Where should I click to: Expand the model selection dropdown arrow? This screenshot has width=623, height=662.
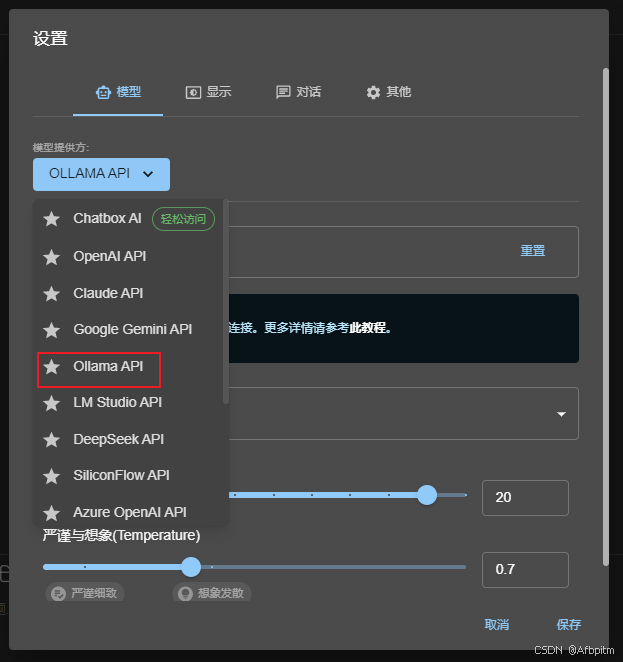click(561, 414)
